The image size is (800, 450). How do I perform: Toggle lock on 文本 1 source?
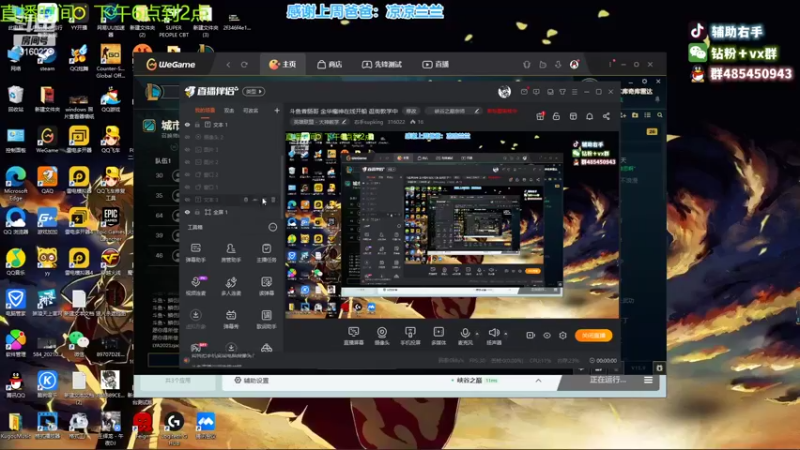click(197, 124)
